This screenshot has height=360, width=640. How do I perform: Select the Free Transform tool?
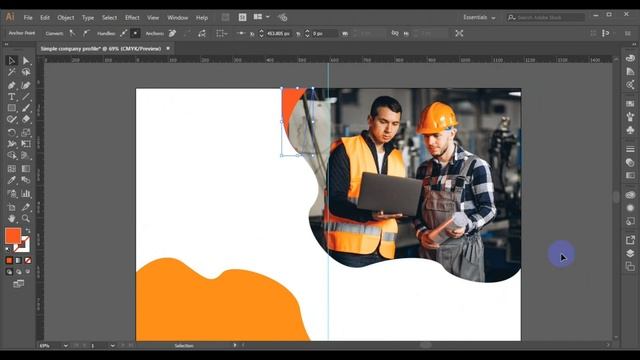point(26,144)
